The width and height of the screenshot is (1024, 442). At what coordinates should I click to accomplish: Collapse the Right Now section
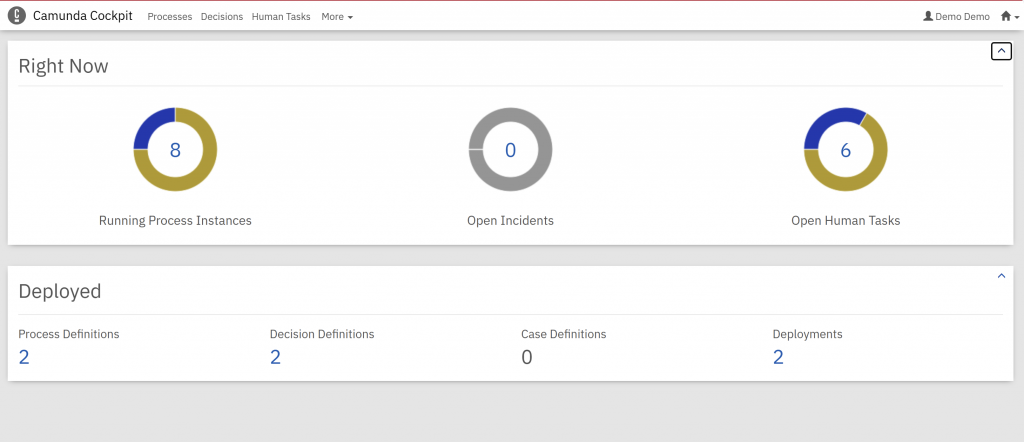coord(1001,51)
